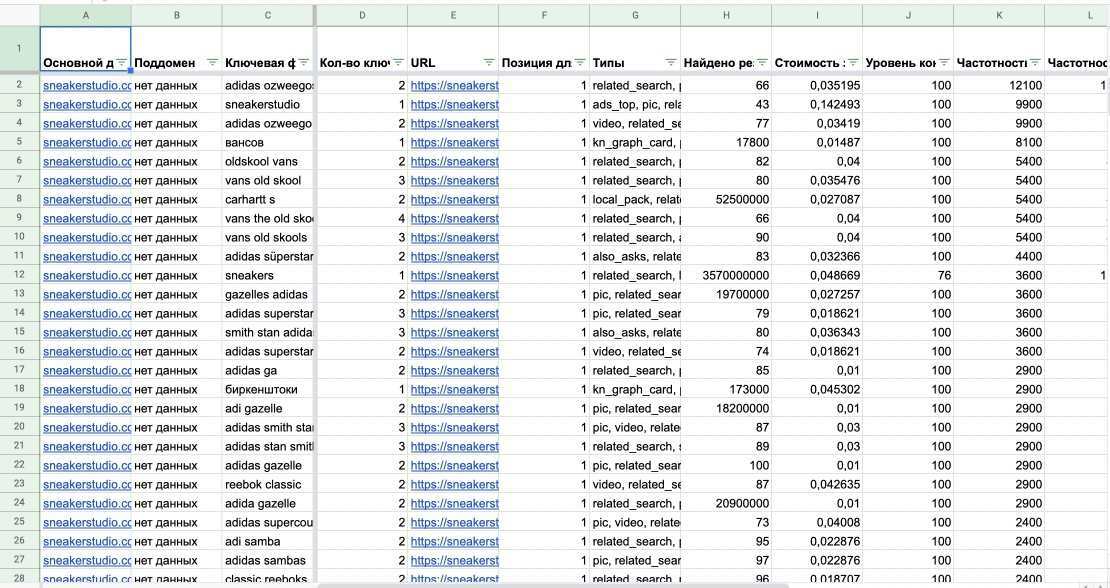Select the competition level cell '76'
The image size is (1110, 588).
coord(908,275)
